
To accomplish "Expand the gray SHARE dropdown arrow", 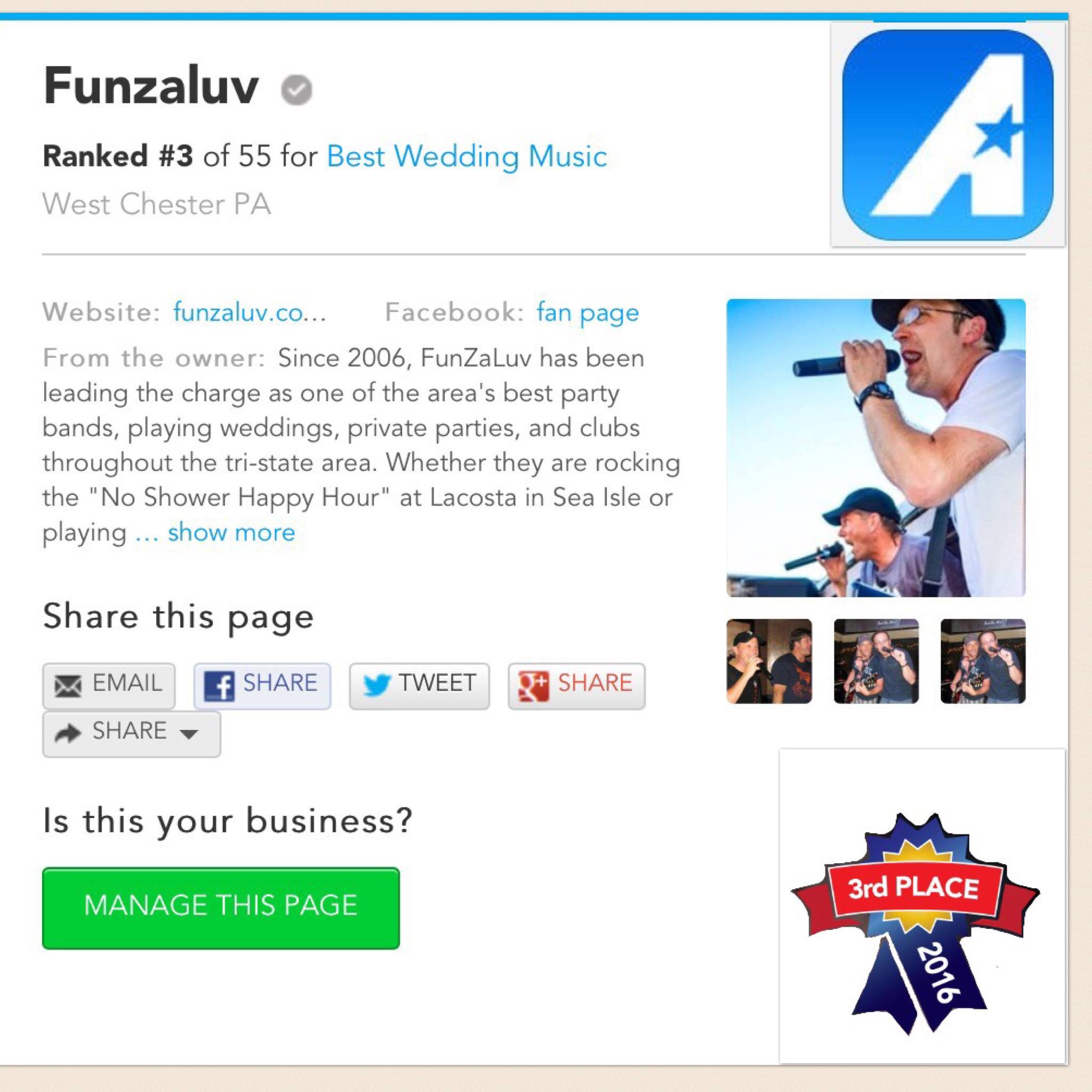I will [189, 734].
